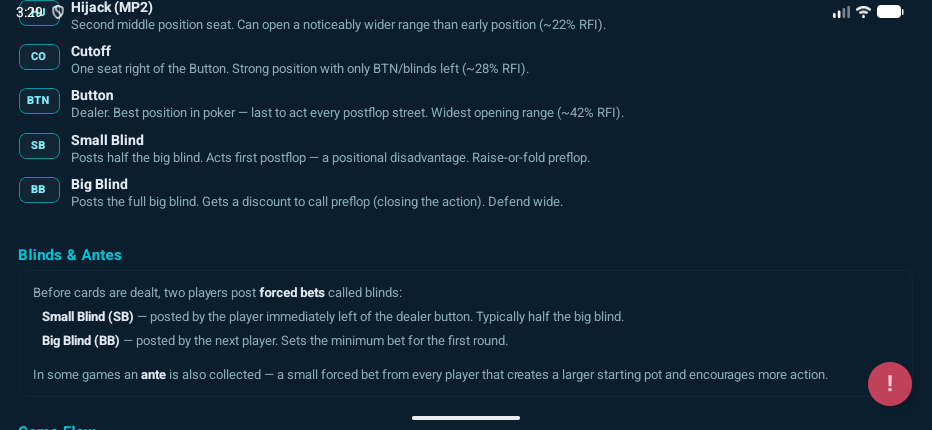Image resolution: width=932 pixels, height=430 pixels.
Task: Select the Blinds & Antes section heading
Action: coord(70,255)
